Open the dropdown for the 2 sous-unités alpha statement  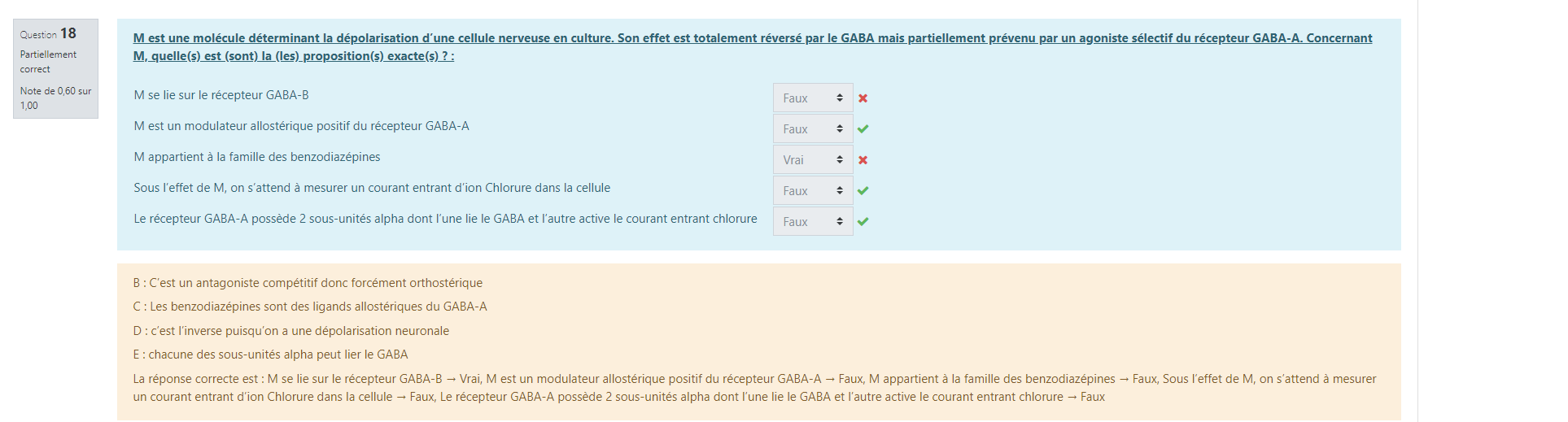coord(813,222)
